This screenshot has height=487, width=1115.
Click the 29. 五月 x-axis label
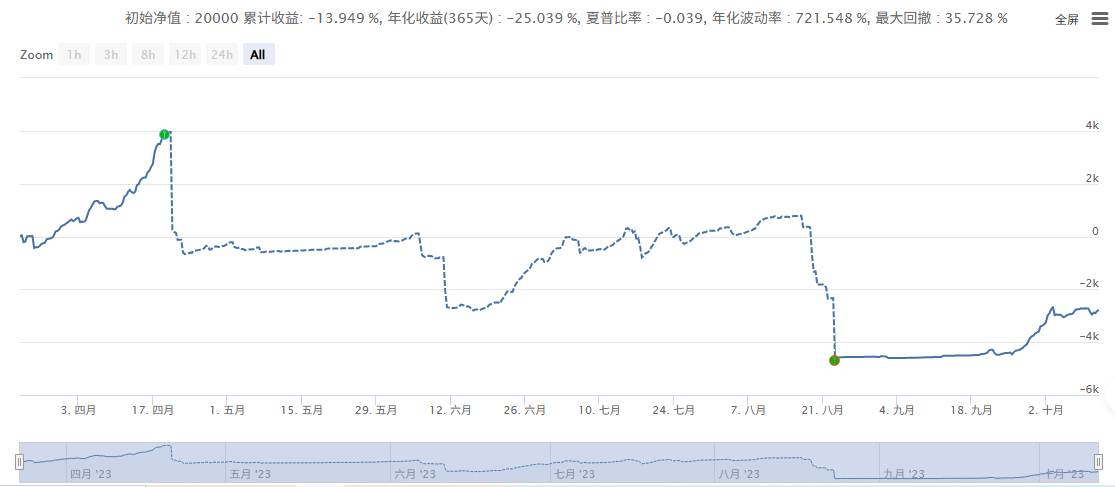376,410
